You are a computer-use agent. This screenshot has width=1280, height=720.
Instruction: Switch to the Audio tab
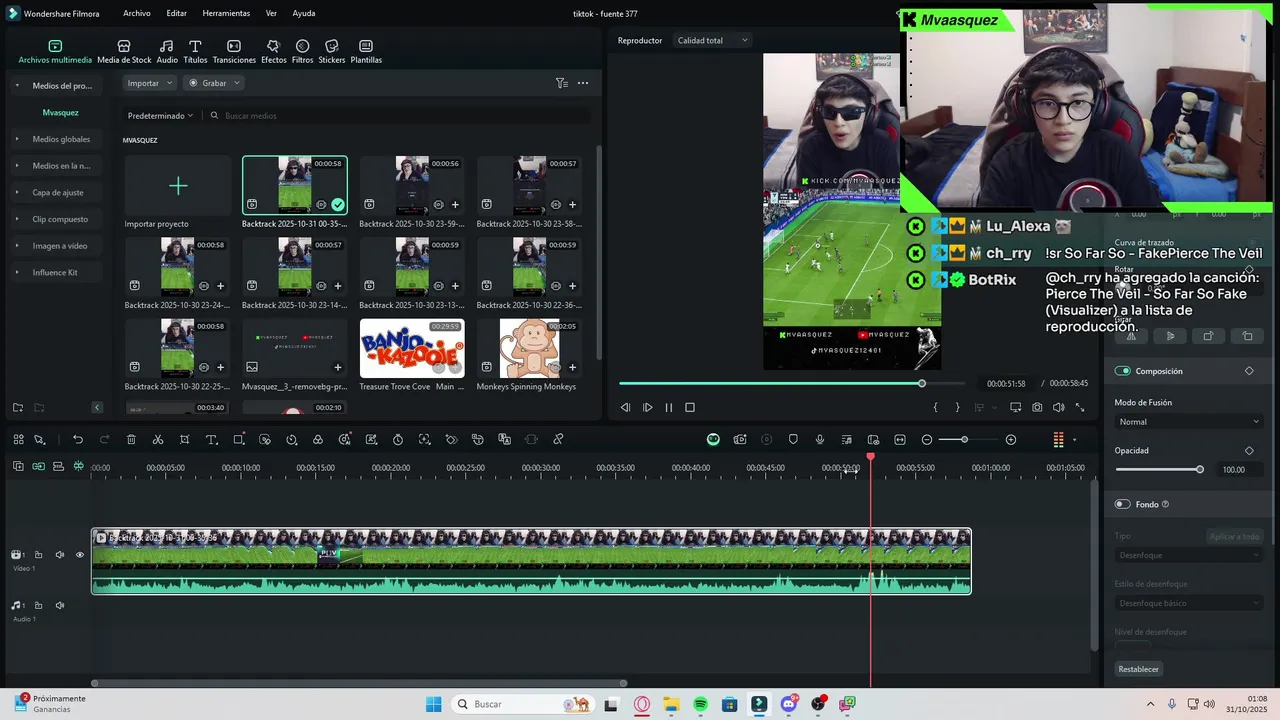pos(167,52)
